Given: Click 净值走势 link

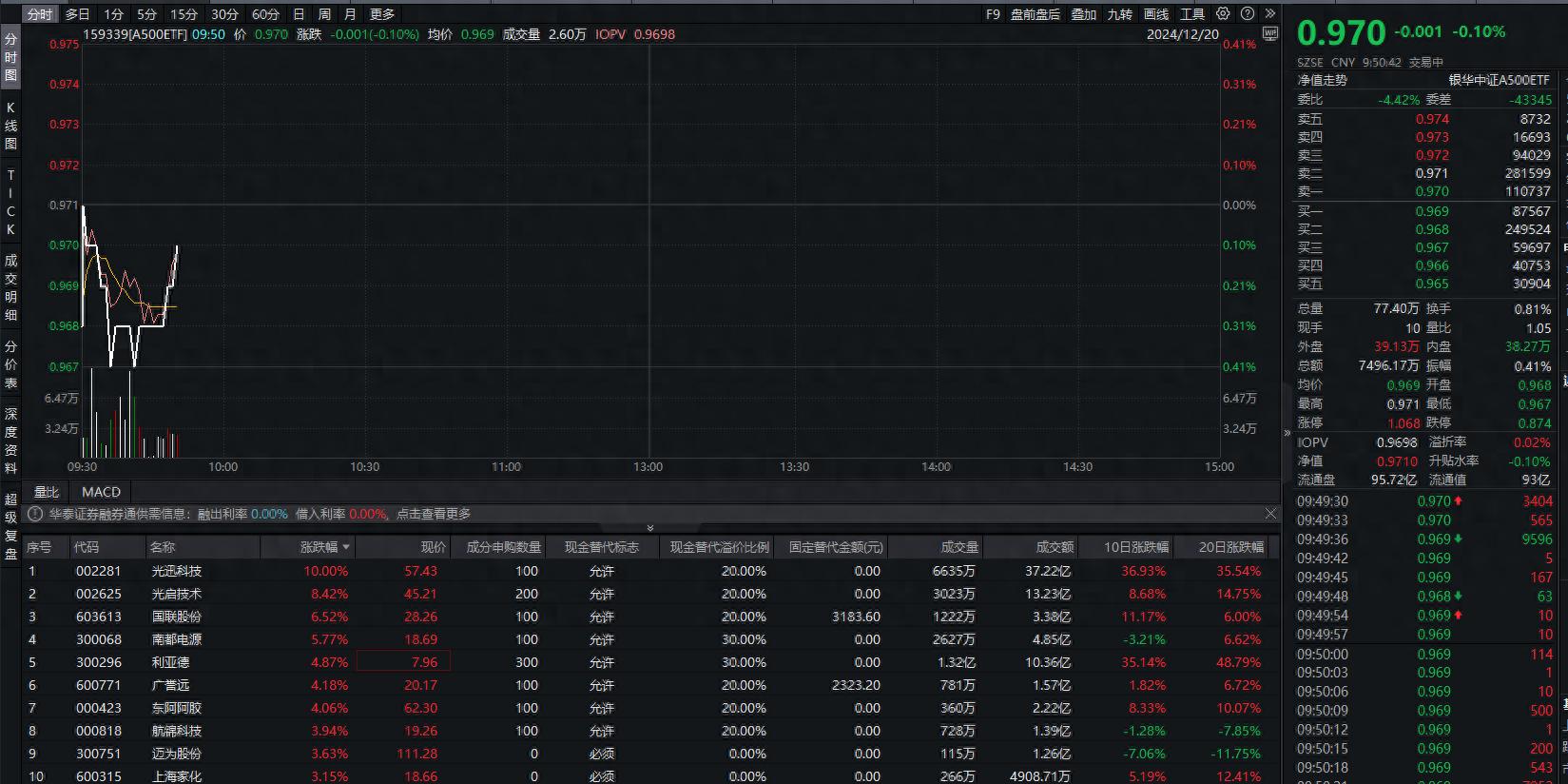Looking at the screenshot, I should tap(1323, 80).
